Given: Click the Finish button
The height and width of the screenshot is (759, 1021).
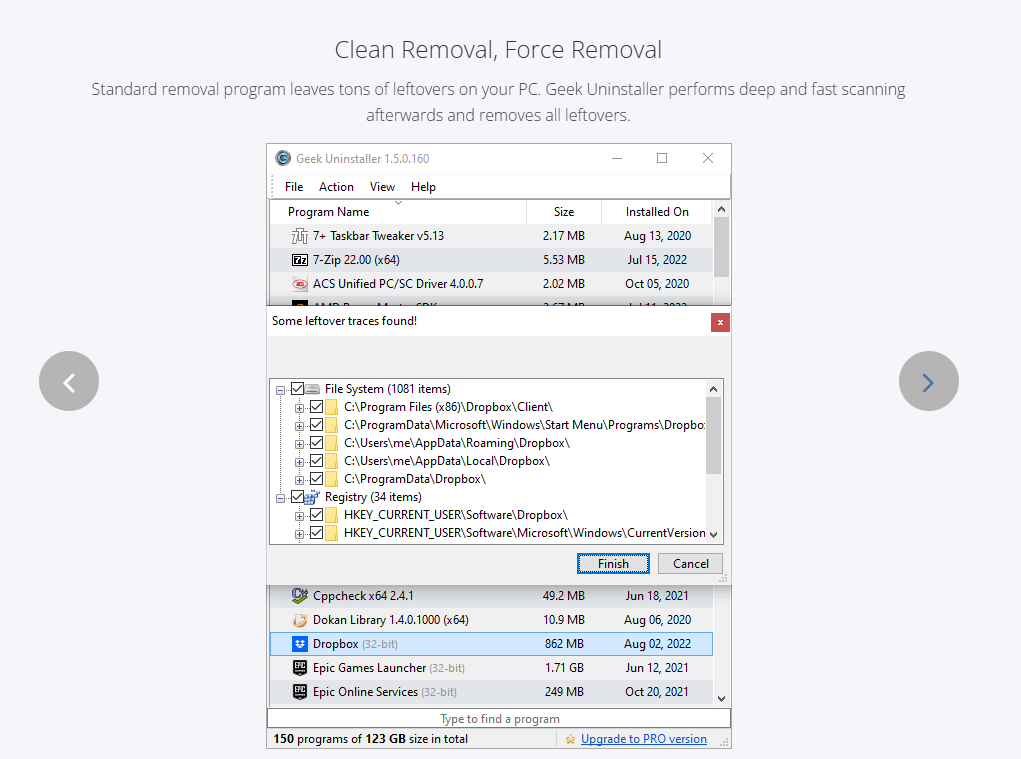Looking at the screenshot, I should 613,564.
